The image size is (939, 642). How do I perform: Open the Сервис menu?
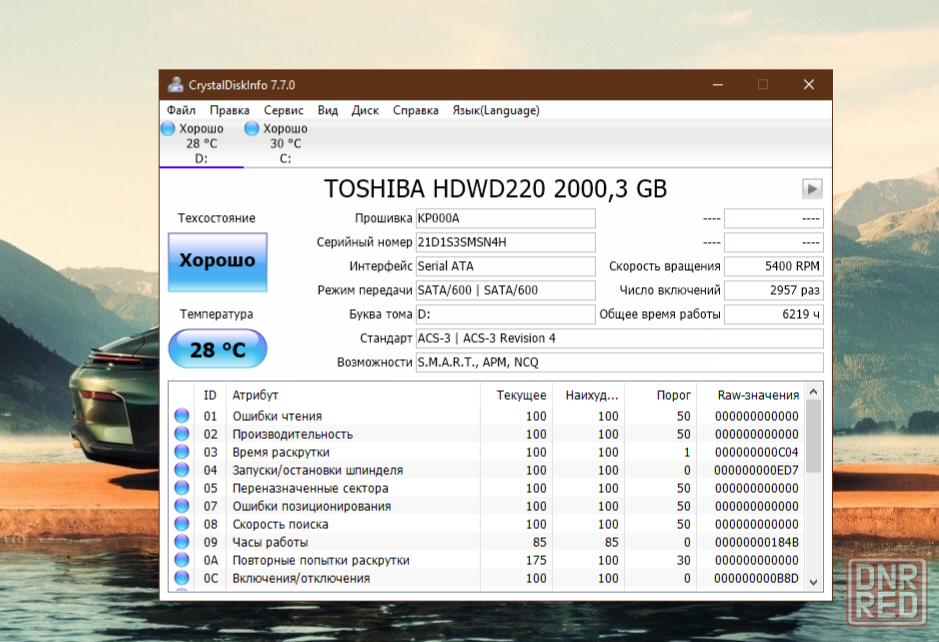(284, 110)
